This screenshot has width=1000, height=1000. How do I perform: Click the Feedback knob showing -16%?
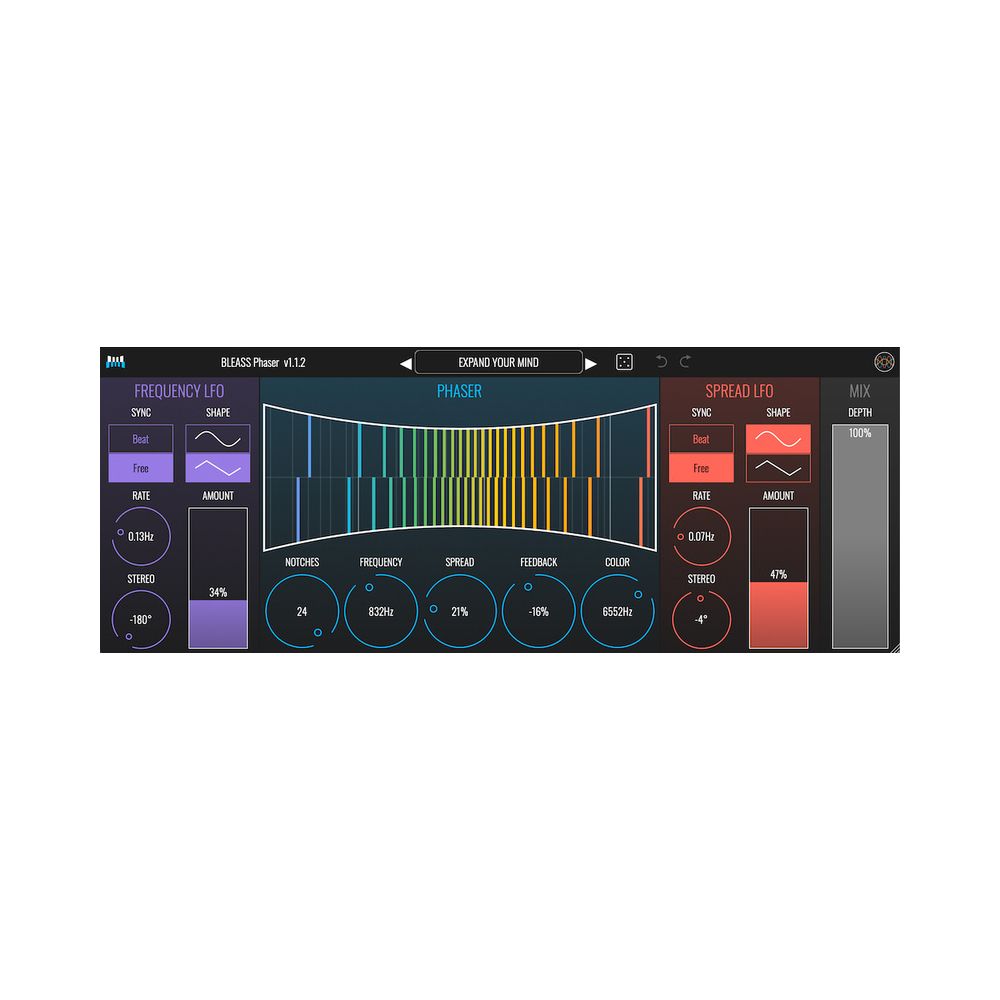point(539,611)
